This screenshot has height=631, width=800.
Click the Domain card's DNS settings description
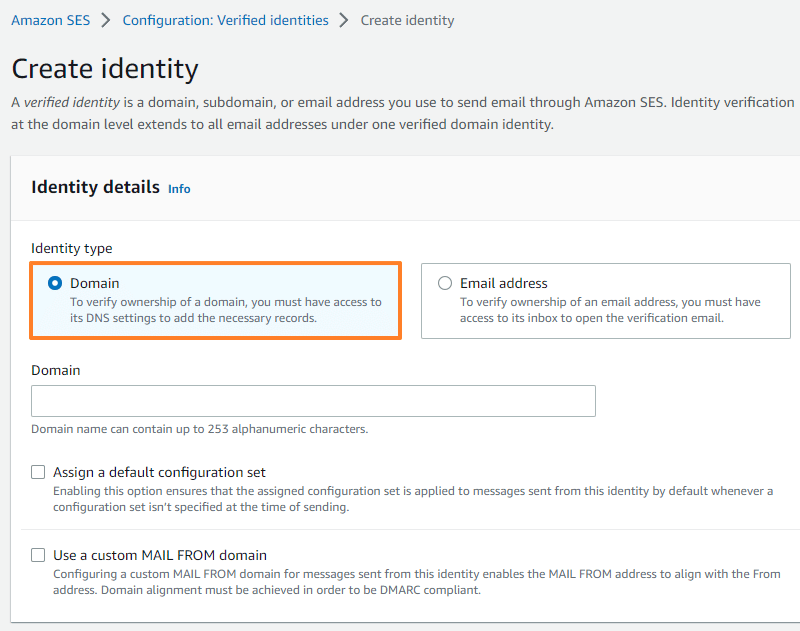[225, 310]
